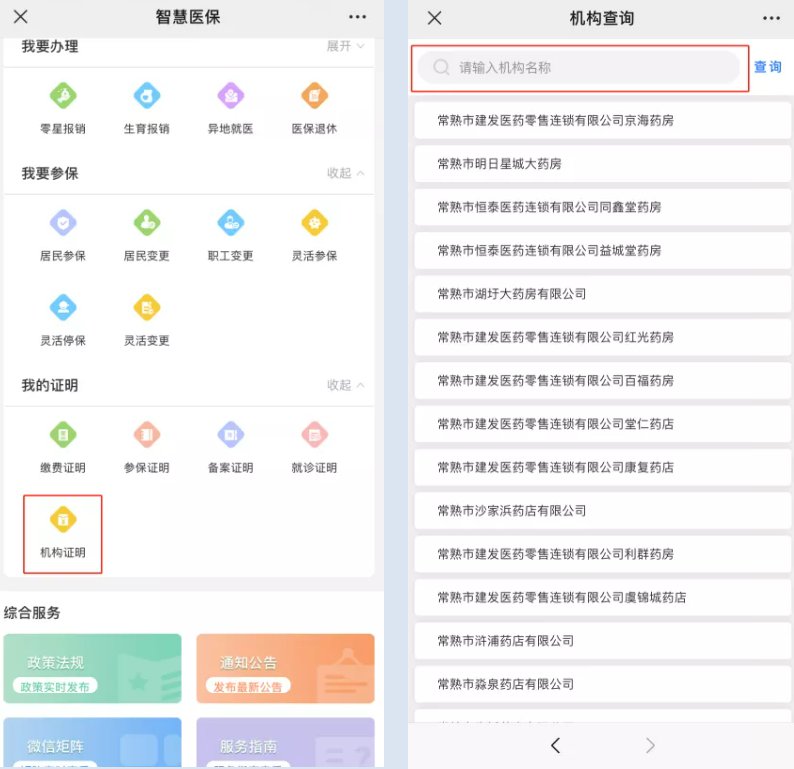Open the 零星报销 green icon
Screen dimensions: 794x769
pyautogui.click(x=63, y=95)
